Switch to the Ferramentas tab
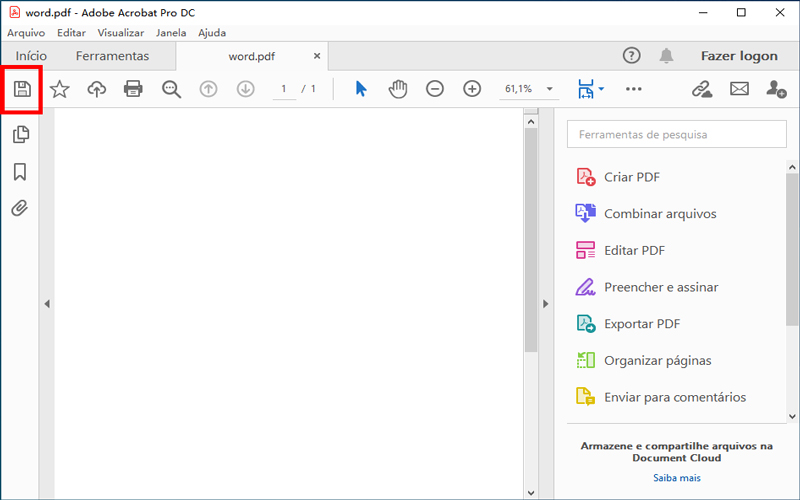The height and width of the screenshot is (500, 800). (112, 56)
